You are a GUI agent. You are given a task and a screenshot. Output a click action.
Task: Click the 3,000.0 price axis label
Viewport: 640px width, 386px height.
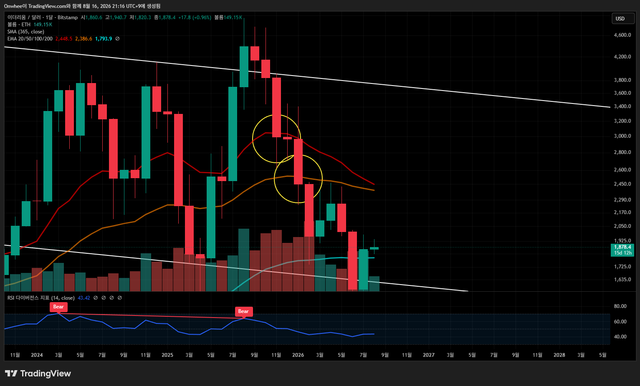622,136
